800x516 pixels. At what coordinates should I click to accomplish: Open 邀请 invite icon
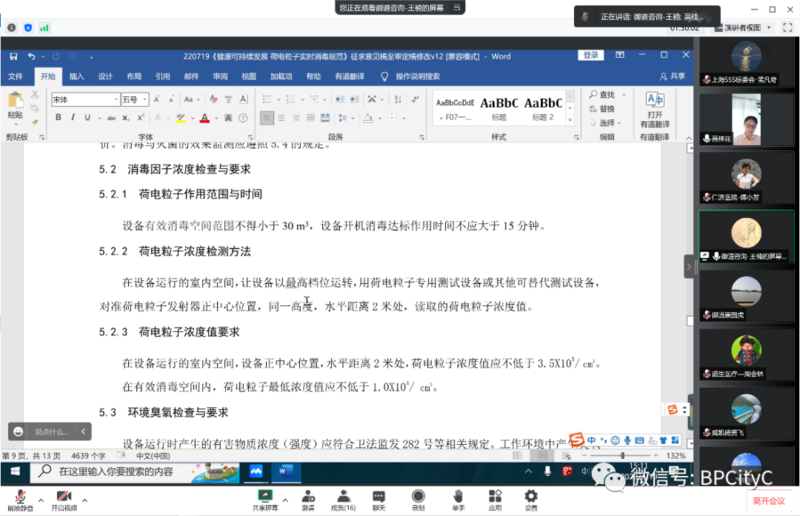tap(308, 500)
